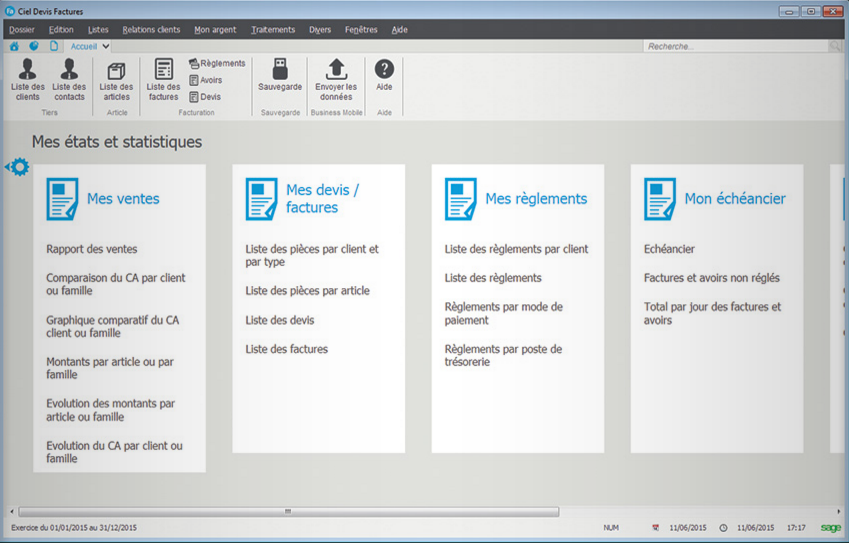Open Montants par article ou par famille

(110, 368)
